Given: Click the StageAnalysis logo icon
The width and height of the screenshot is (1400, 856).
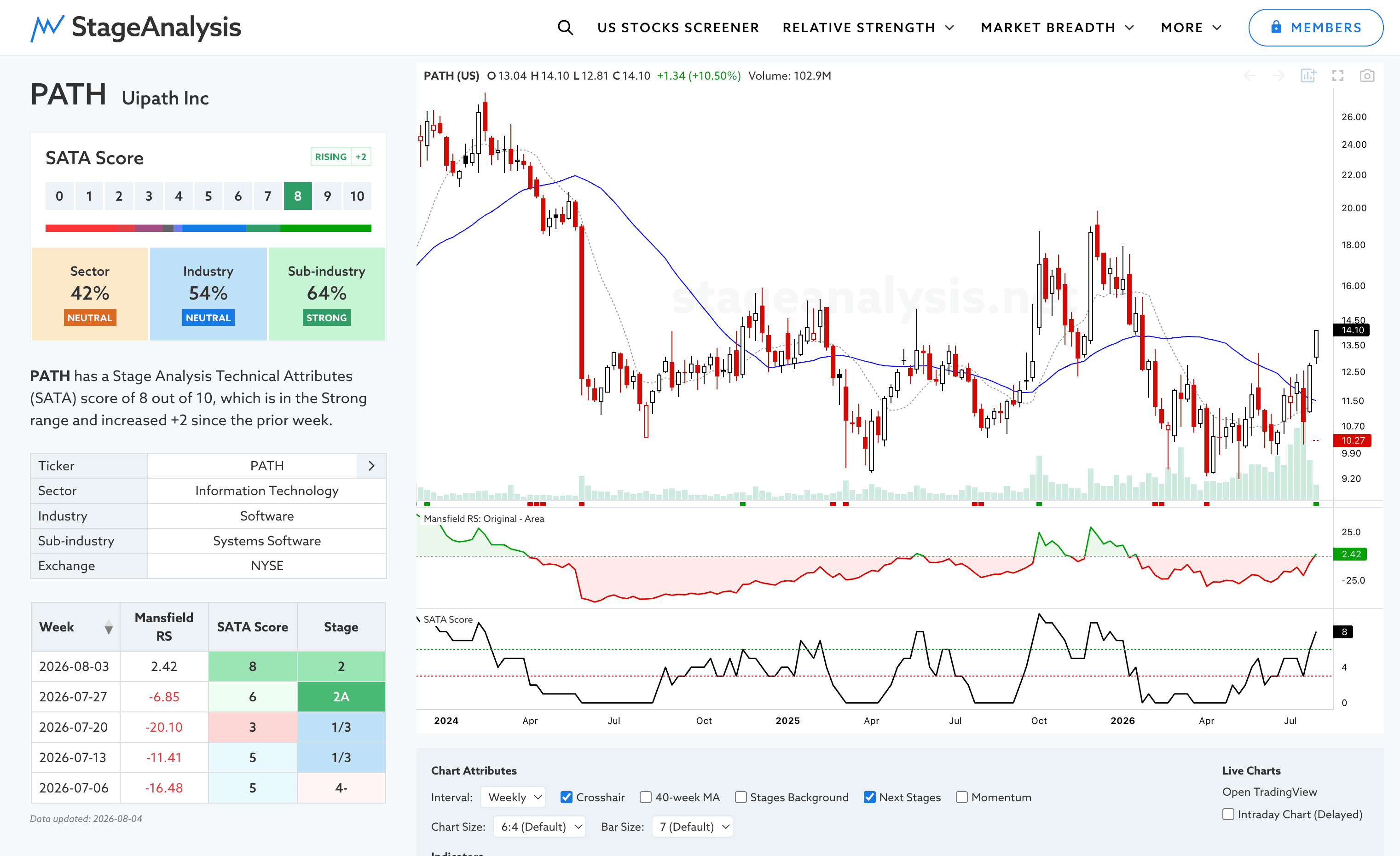Looking at the screenshot, I should pyautogui.click(x=47, y=29).
